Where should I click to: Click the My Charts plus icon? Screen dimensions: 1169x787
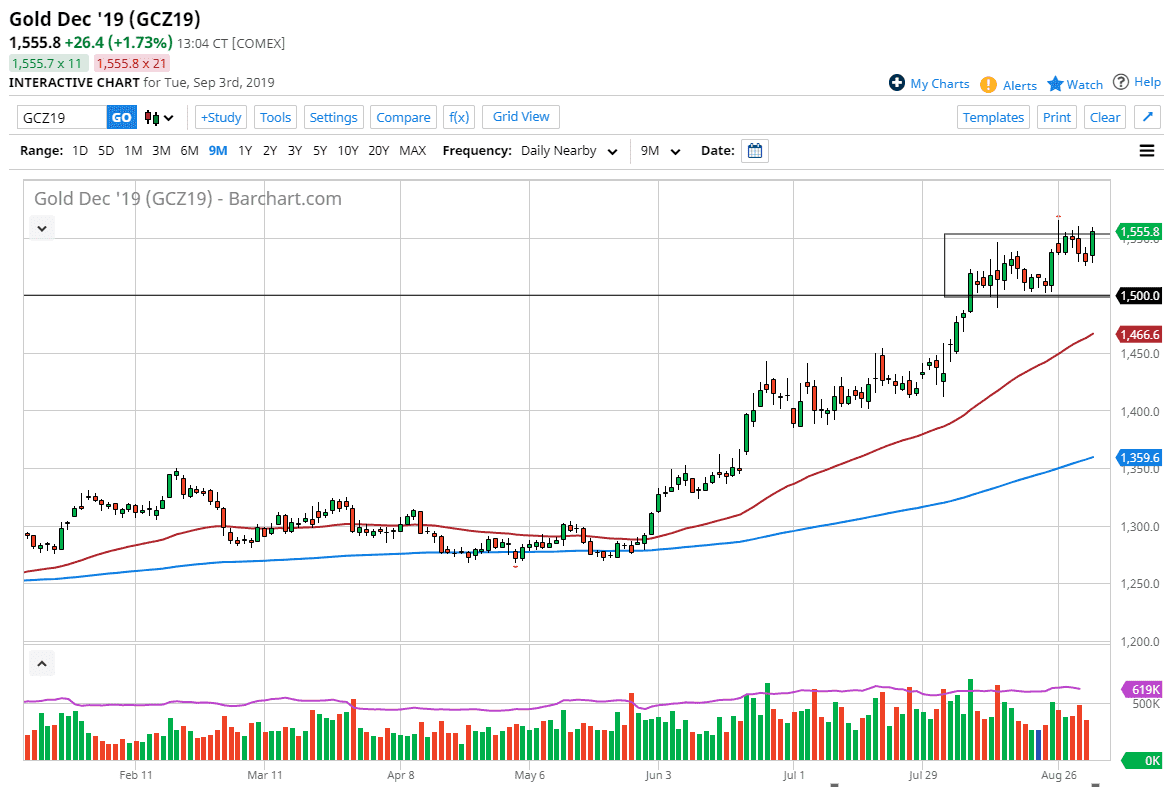click(897, 83)
